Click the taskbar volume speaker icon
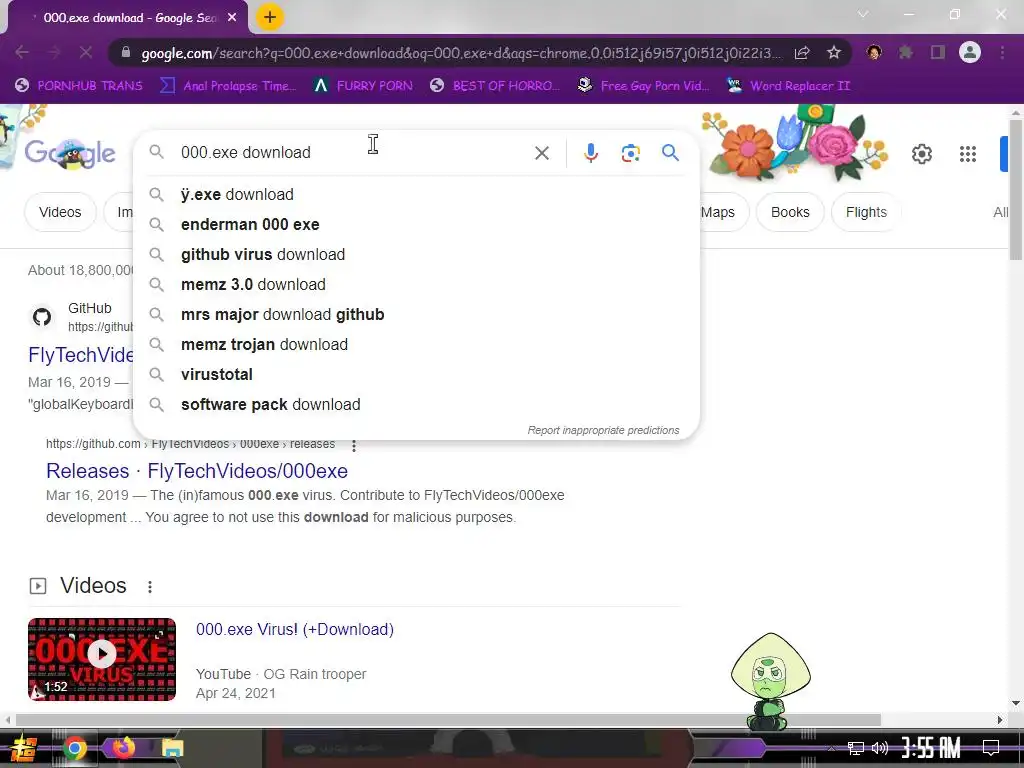The width and height of the screenshot is (1024, 768). pos(880,748)
